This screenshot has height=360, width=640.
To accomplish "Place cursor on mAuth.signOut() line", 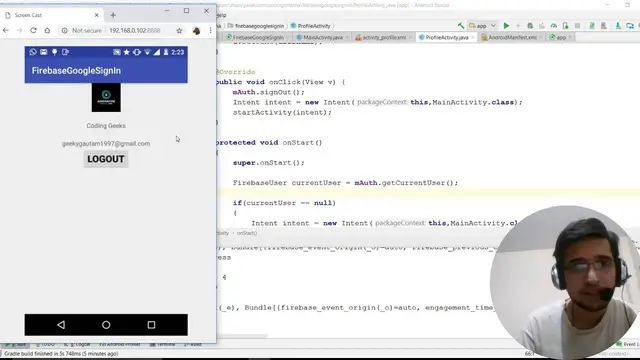I will 269,92.
